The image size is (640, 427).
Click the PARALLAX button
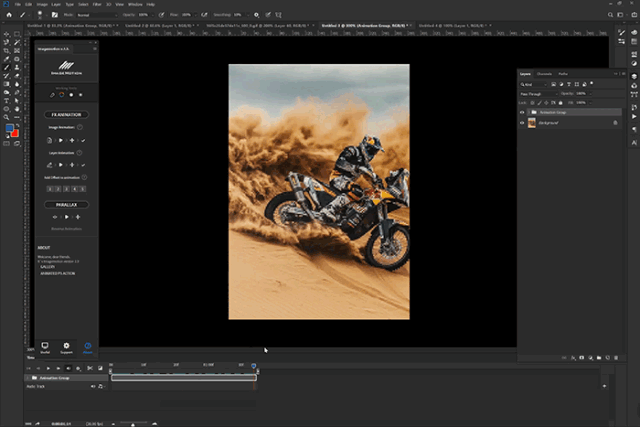[x=66, y=204]
